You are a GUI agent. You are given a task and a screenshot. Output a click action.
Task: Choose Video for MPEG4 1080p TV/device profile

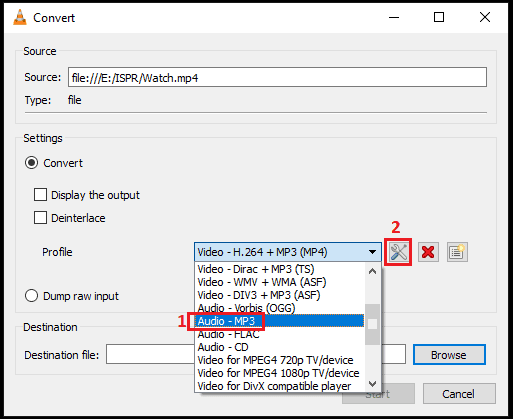pos(279,373)
